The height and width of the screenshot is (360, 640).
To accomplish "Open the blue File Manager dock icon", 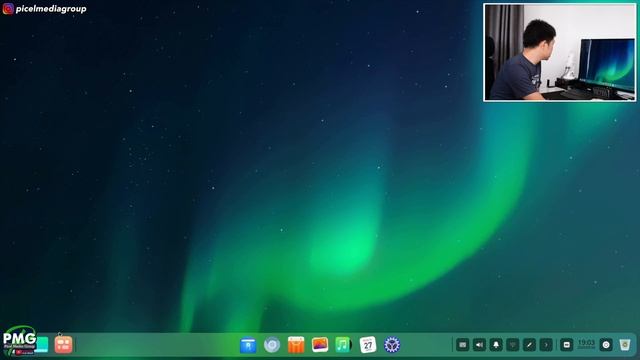I will (248, 345).
